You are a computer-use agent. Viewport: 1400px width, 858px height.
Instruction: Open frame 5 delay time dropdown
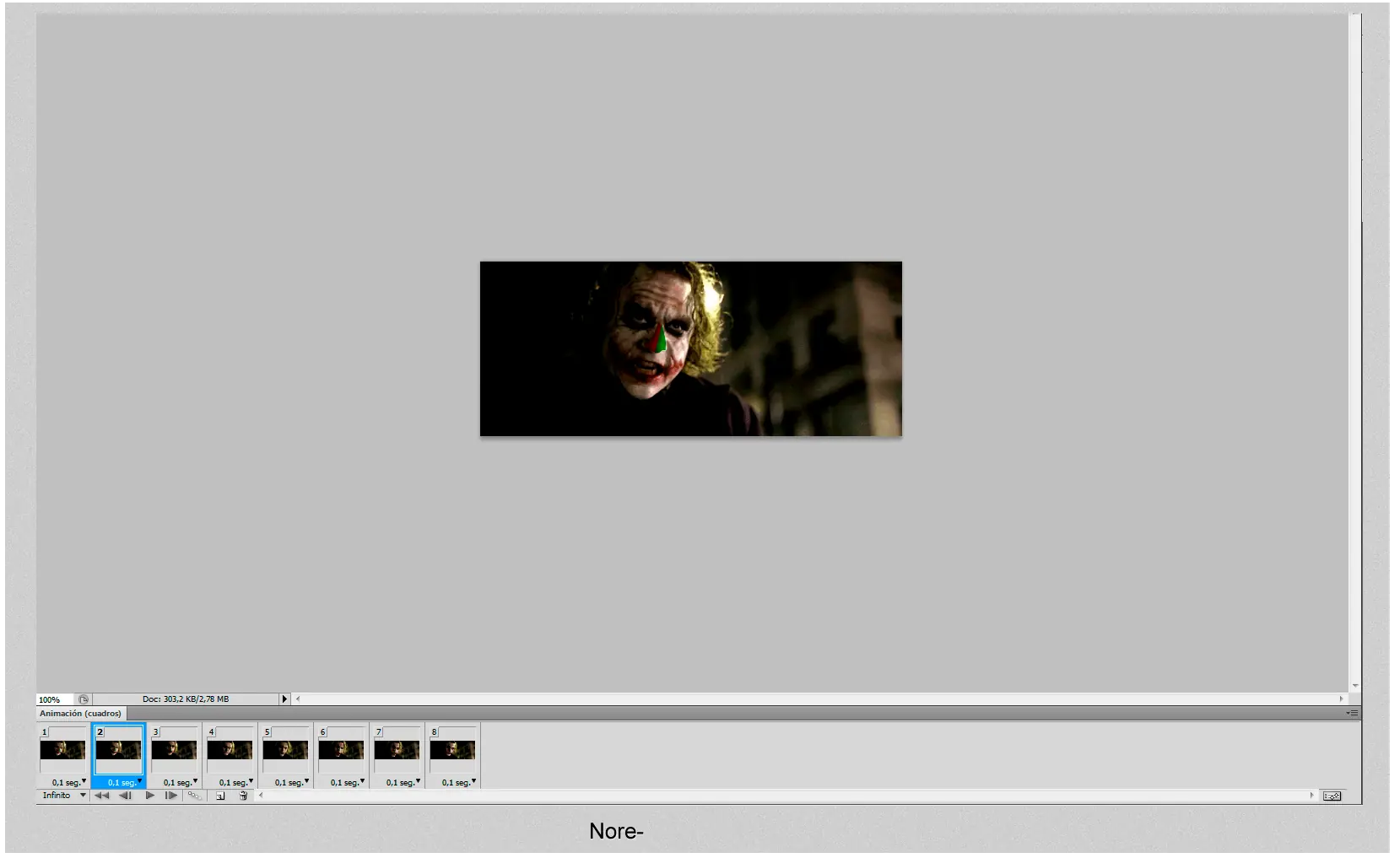click(x=292, y=782)
